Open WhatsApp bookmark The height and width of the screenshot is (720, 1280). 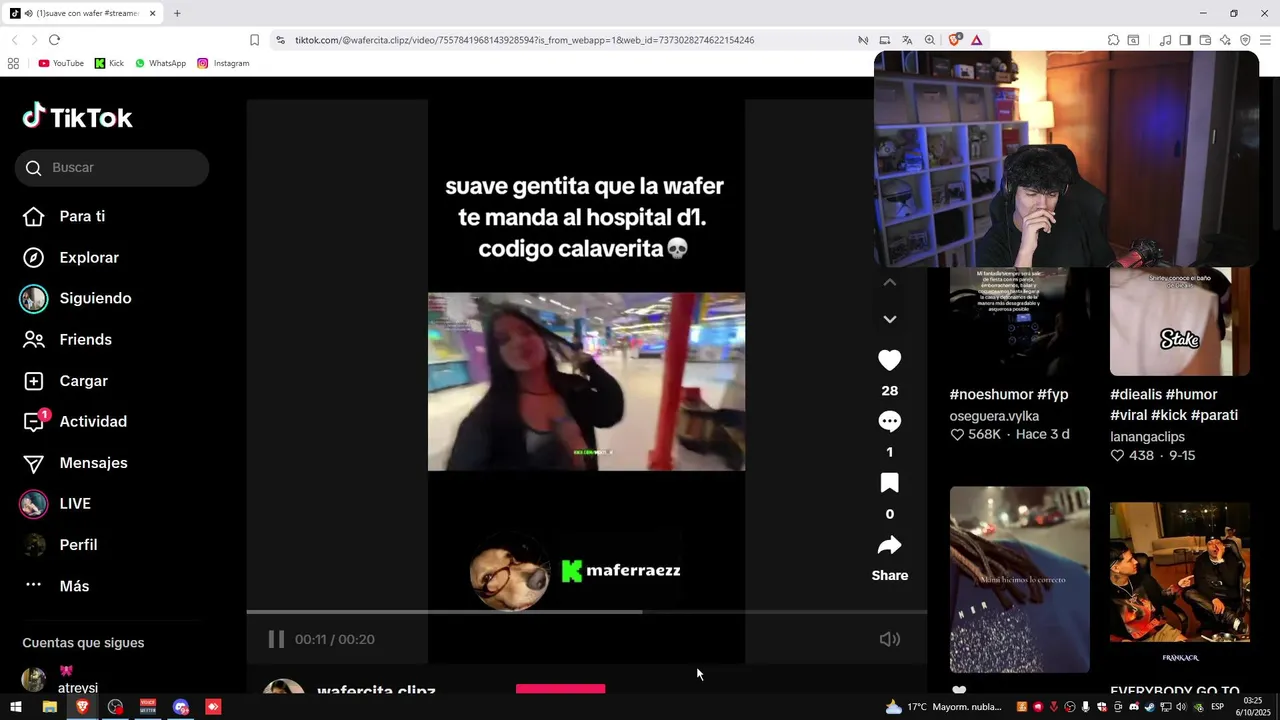click(160, 63)
